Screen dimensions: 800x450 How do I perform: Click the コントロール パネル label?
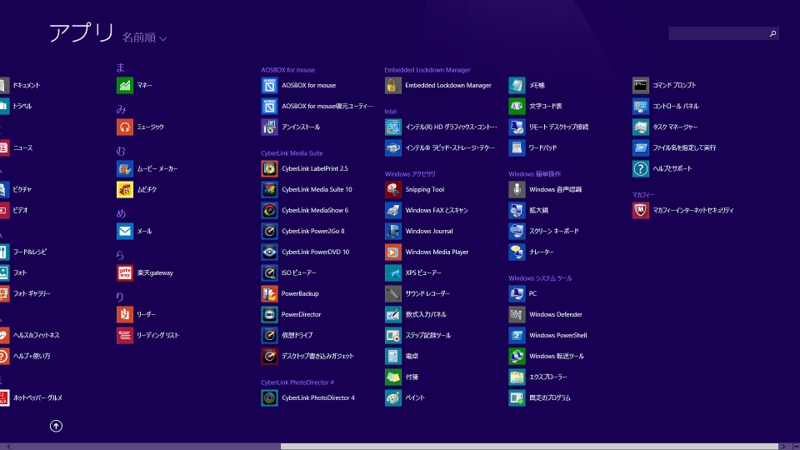676,106
